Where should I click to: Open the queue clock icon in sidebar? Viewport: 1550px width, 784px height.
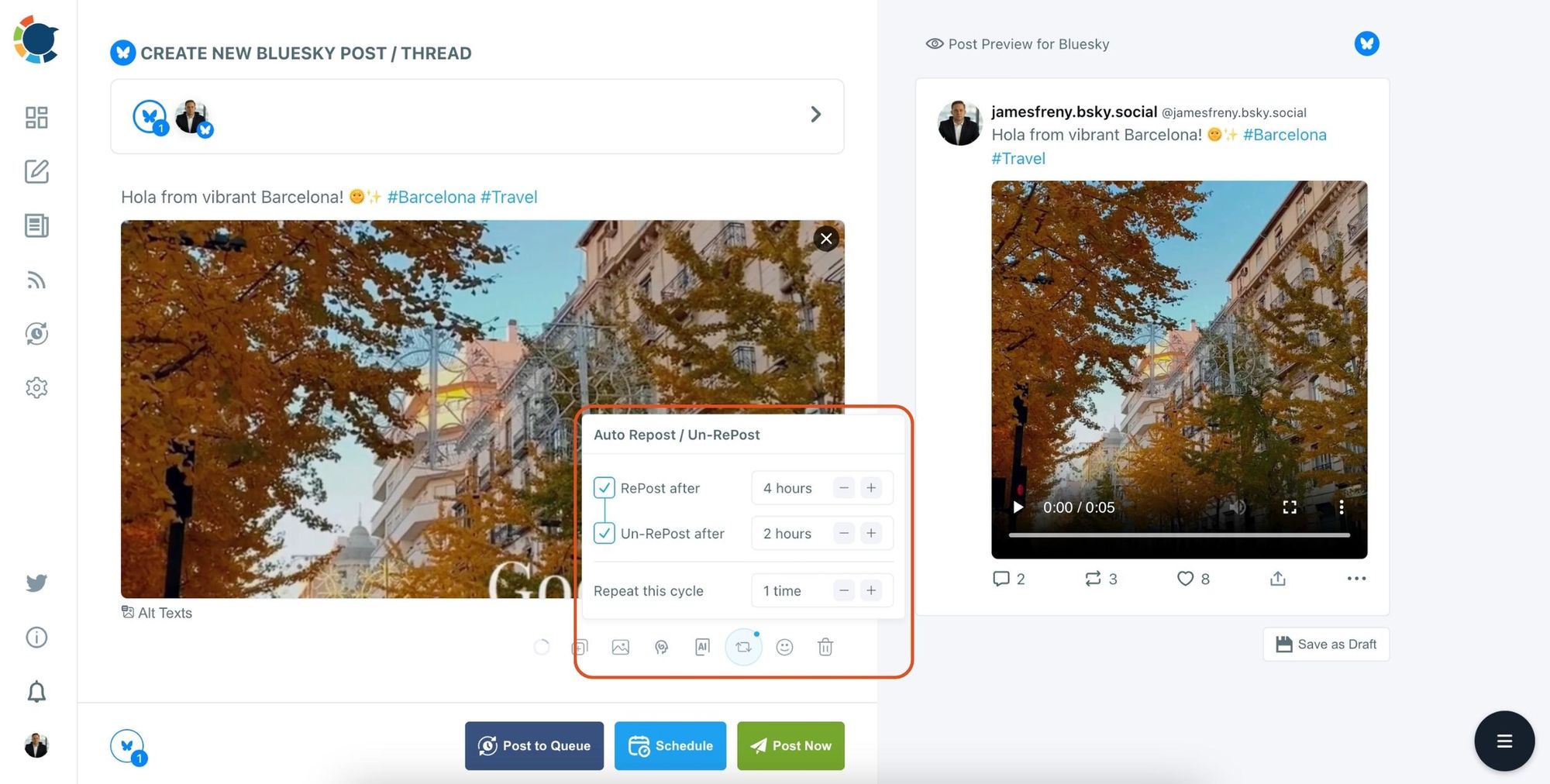coord(36,334)
